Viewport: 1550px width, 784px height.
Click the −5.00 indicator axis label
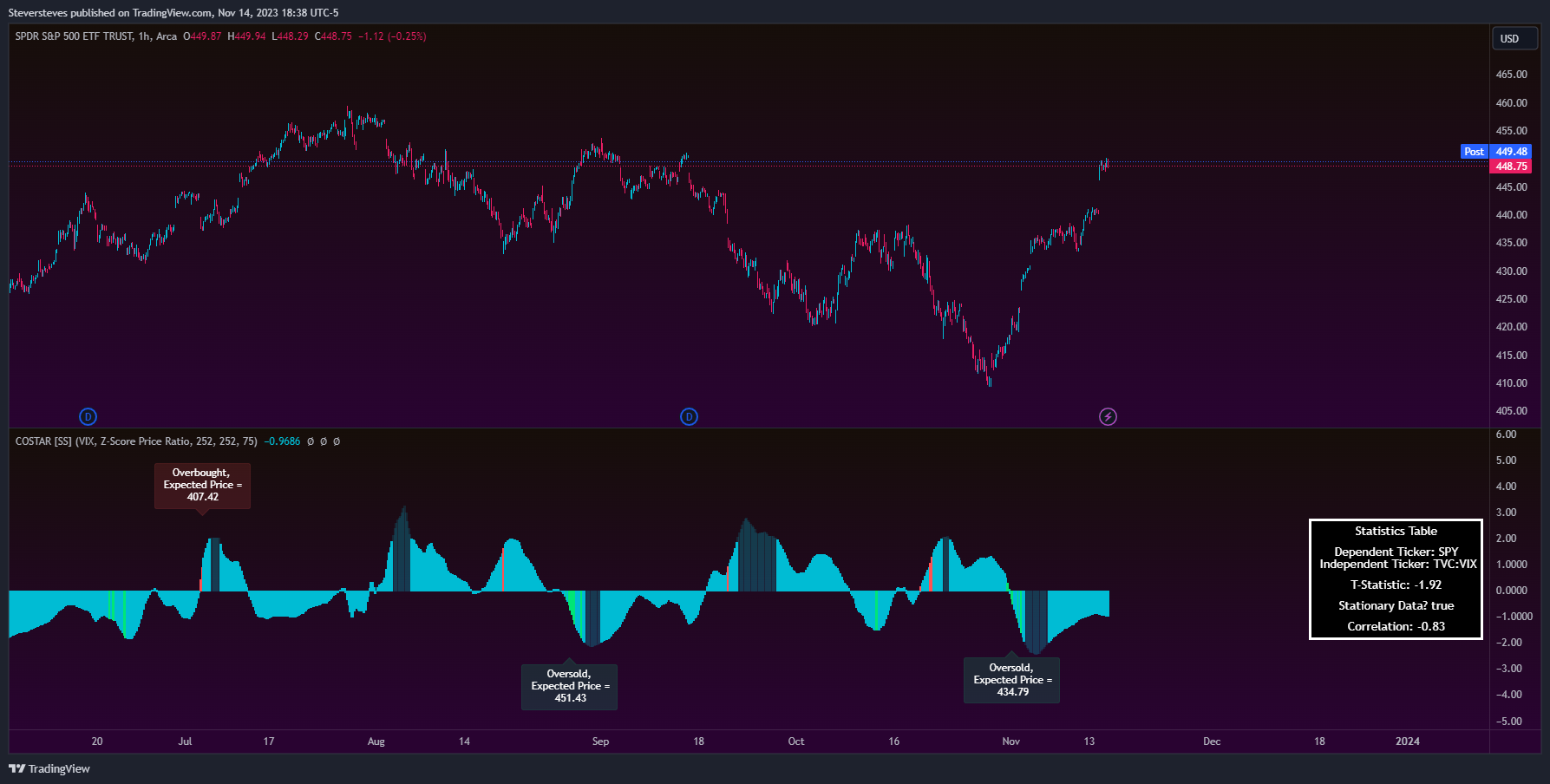(x=1508, y=722)
